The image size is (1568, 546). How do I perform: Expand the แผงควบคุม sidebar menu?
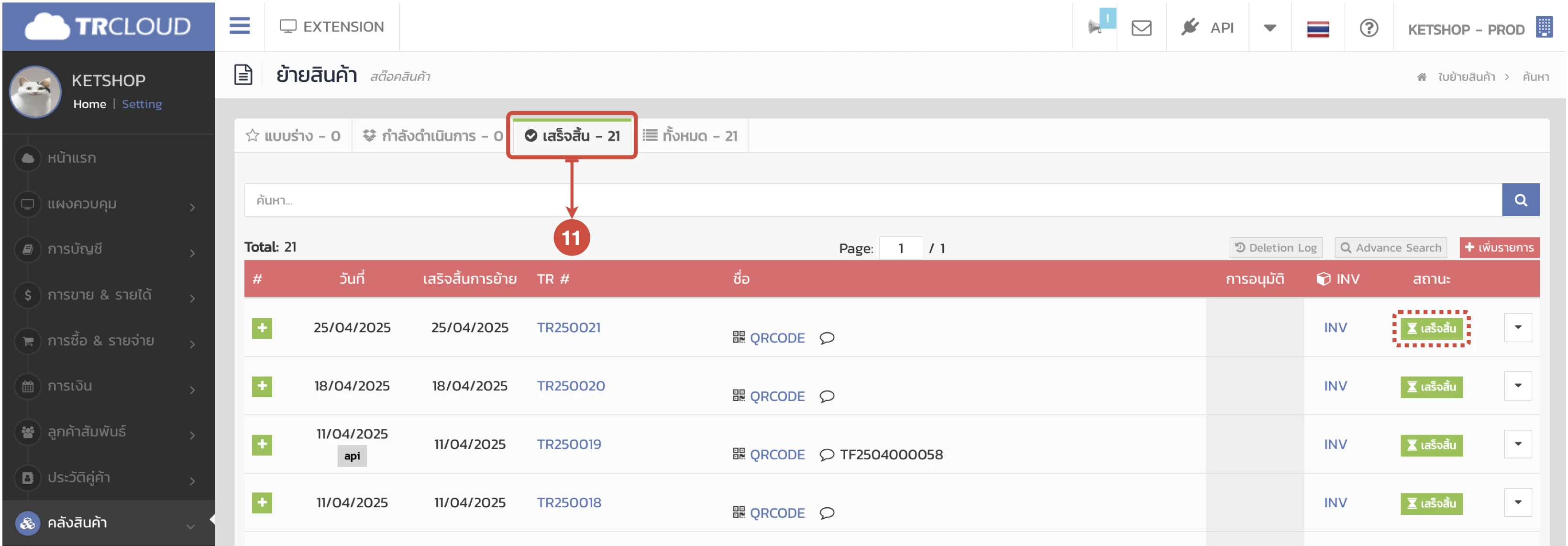[x=109, y=204]
